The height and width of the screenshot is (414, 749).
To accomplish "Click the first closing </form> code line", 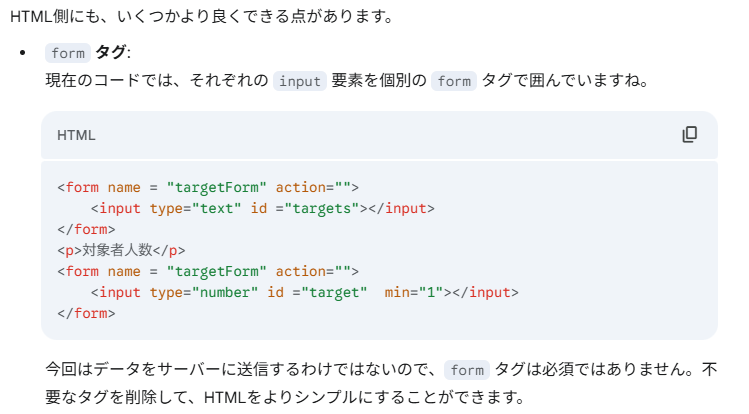I will coord(86,229).
